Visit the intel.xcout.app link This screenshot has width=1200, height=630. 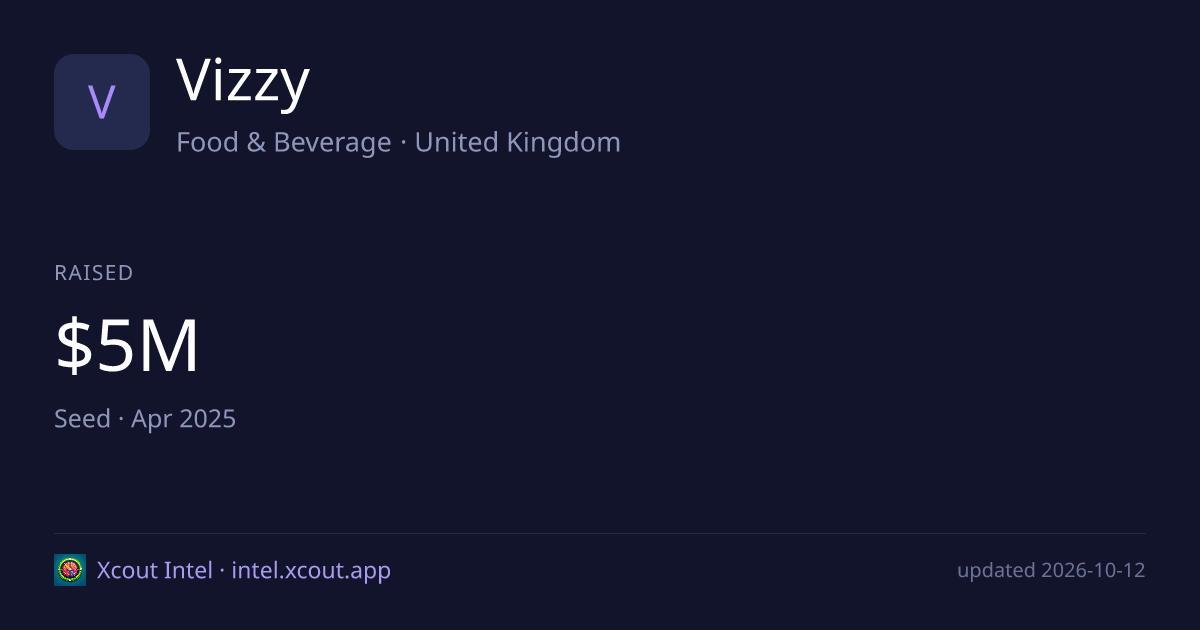click(311, 571)
